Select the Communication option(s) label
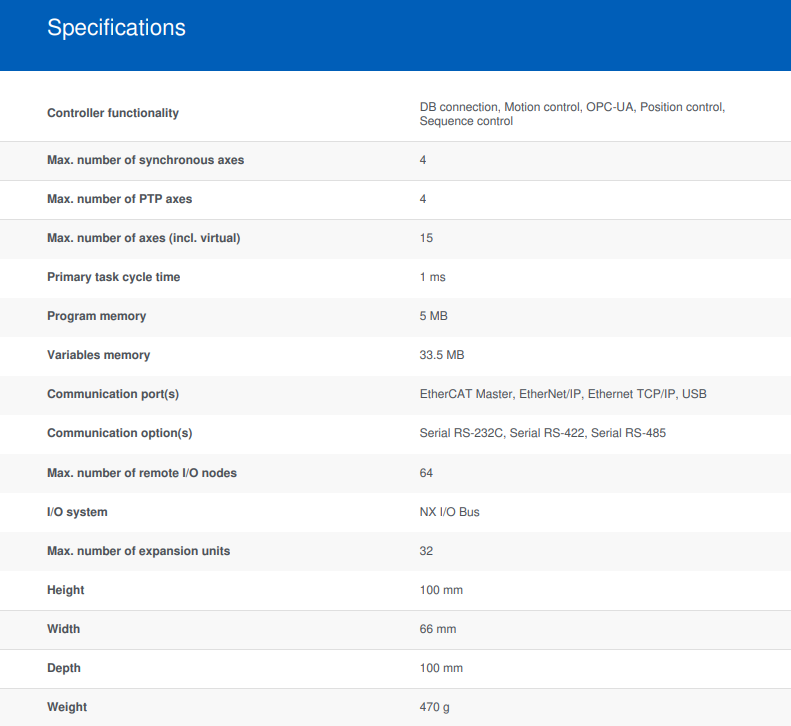Screen dimensions: 791x726 120,433
